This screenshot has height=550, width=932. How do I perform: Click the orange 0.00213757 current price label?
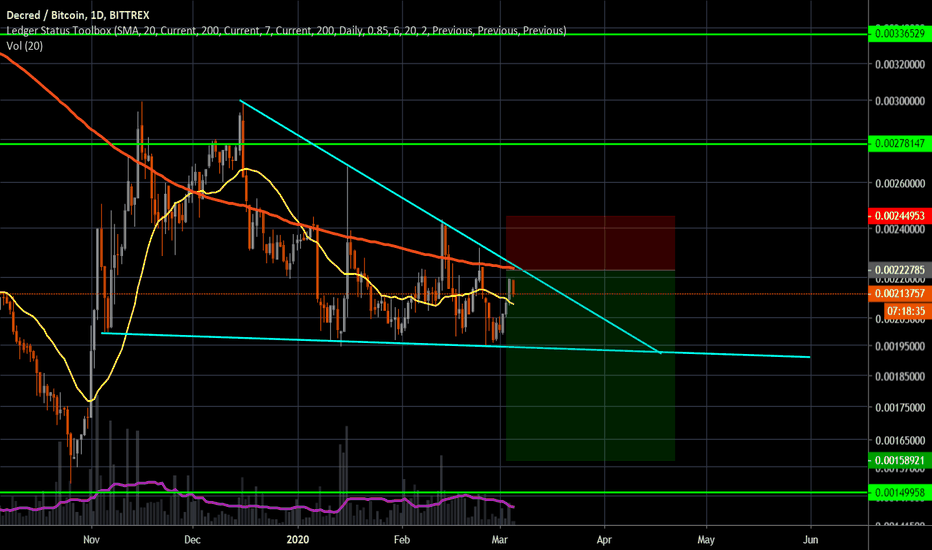point(899,293)
